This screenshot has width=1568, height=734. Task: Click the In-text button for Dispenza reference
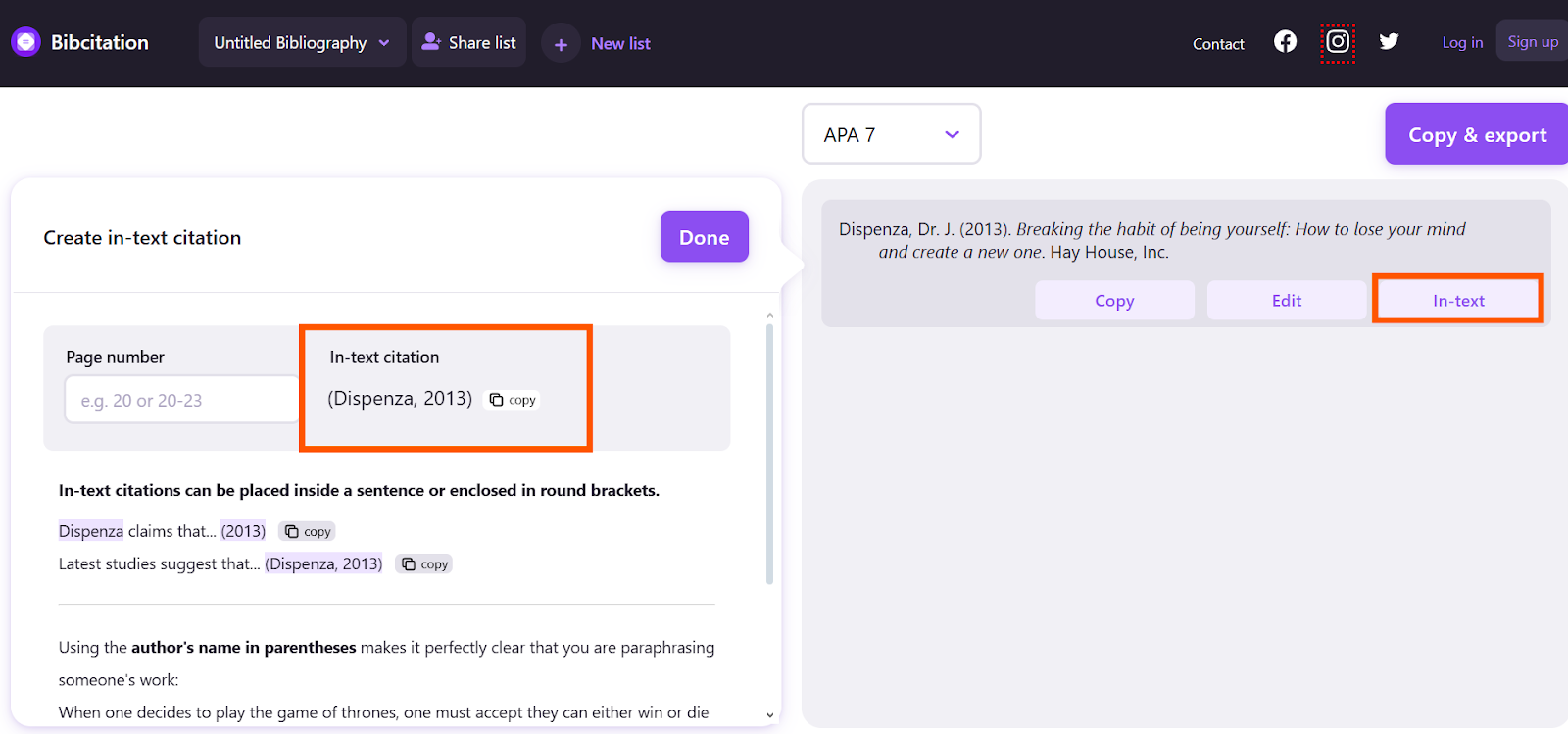(1457, 301)
